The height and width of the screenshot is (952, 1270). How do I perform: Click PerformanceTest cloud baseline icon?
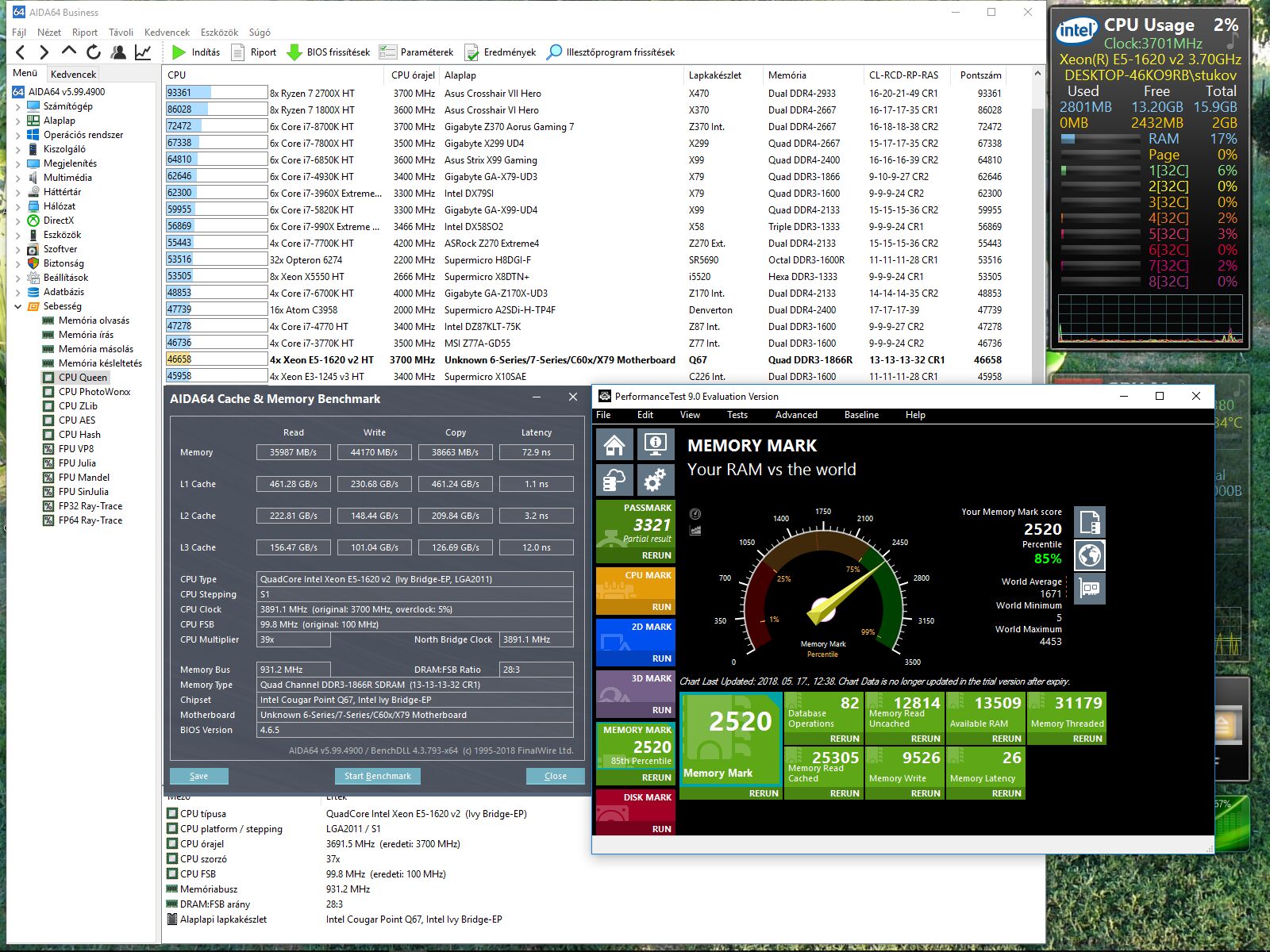[614, 480]
